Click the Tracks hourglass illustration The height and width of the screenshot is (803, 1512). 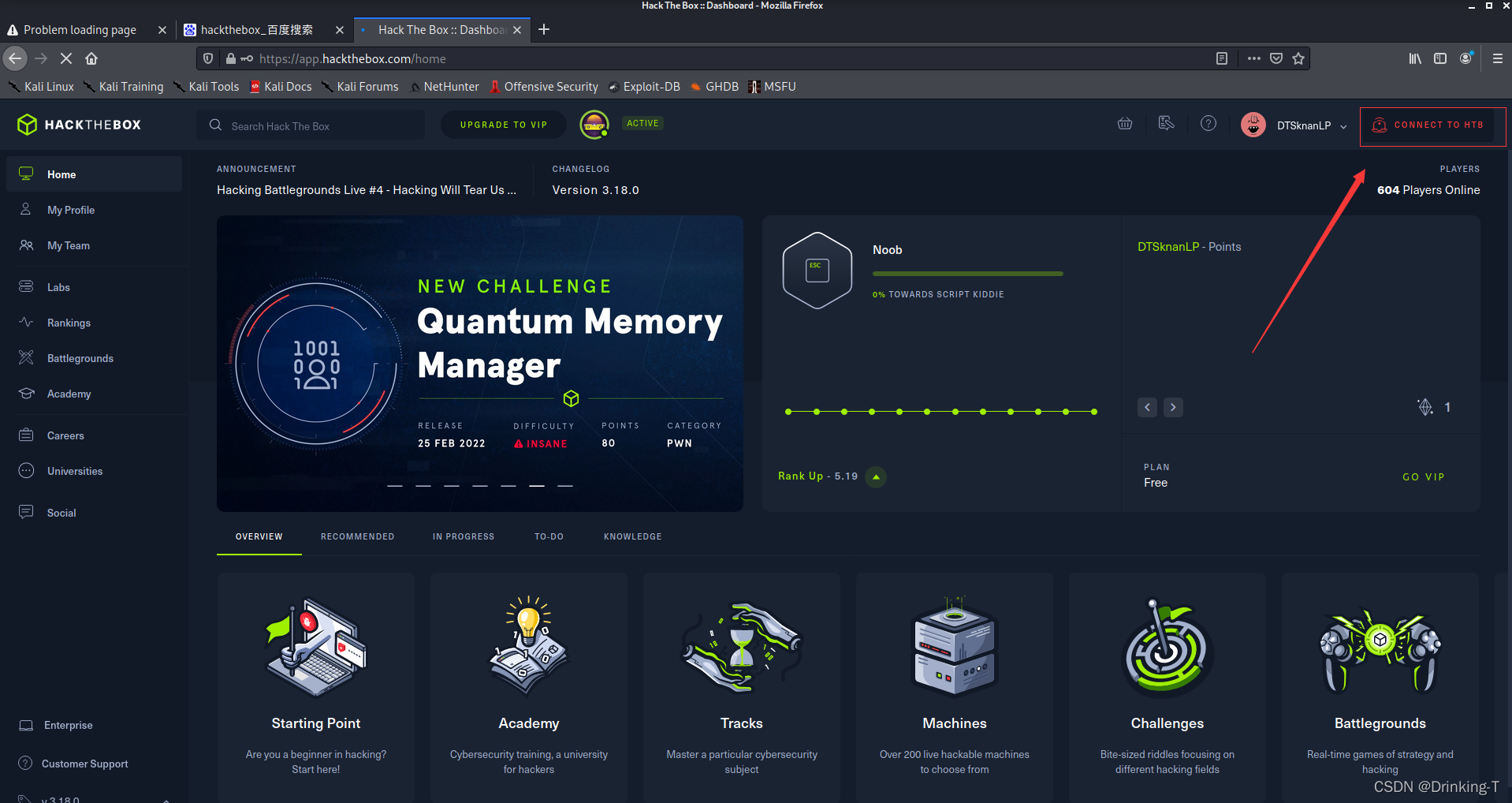tap(742, 647)
